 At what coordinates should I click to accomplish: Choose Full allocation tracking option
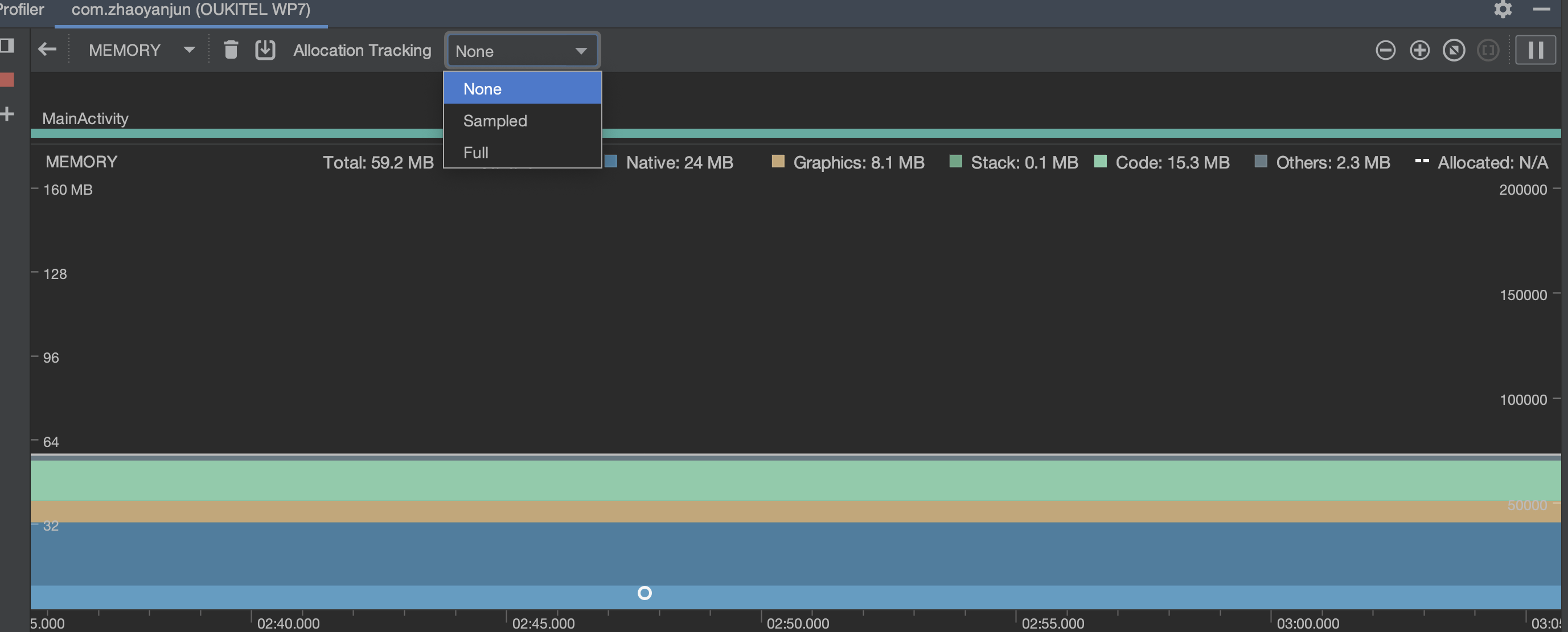522,152
